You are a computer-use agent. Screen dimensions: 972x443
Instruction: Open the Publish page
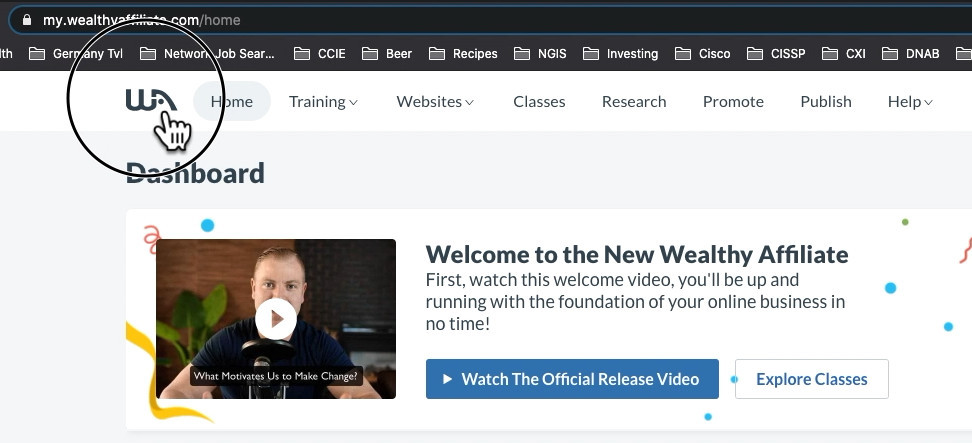(x=826, y=102)
